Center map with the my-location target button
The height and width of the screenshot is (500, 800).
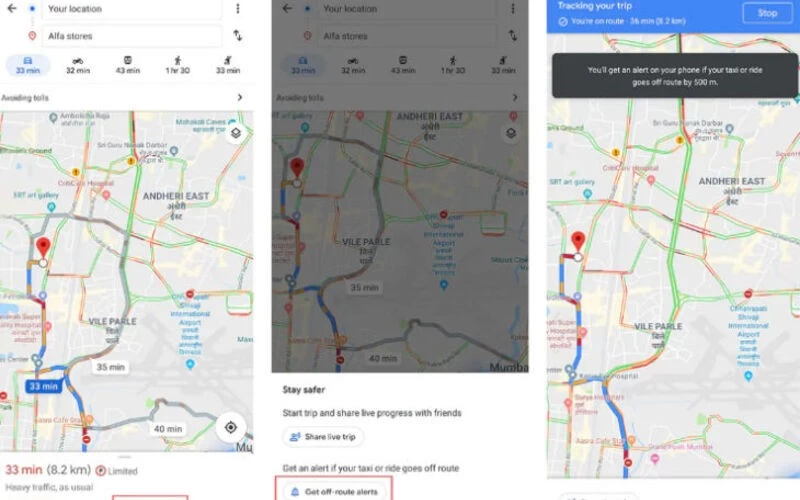[231, 427]
